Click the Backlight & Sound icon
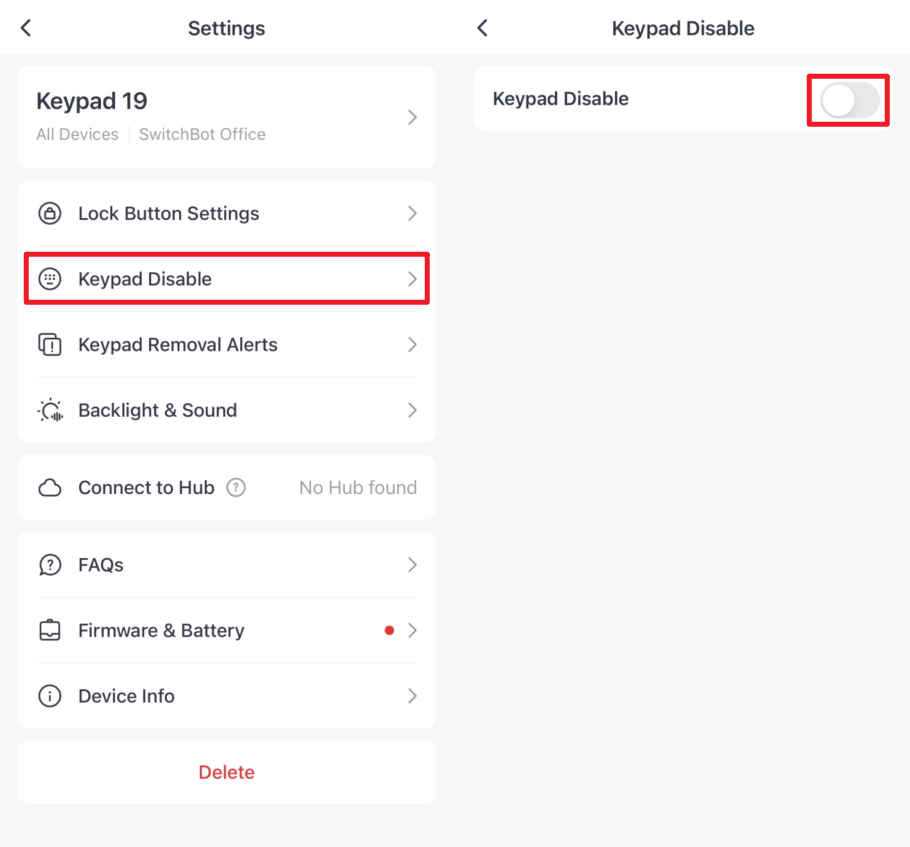This screenshot has width=910, height=847. coord(50,410)
